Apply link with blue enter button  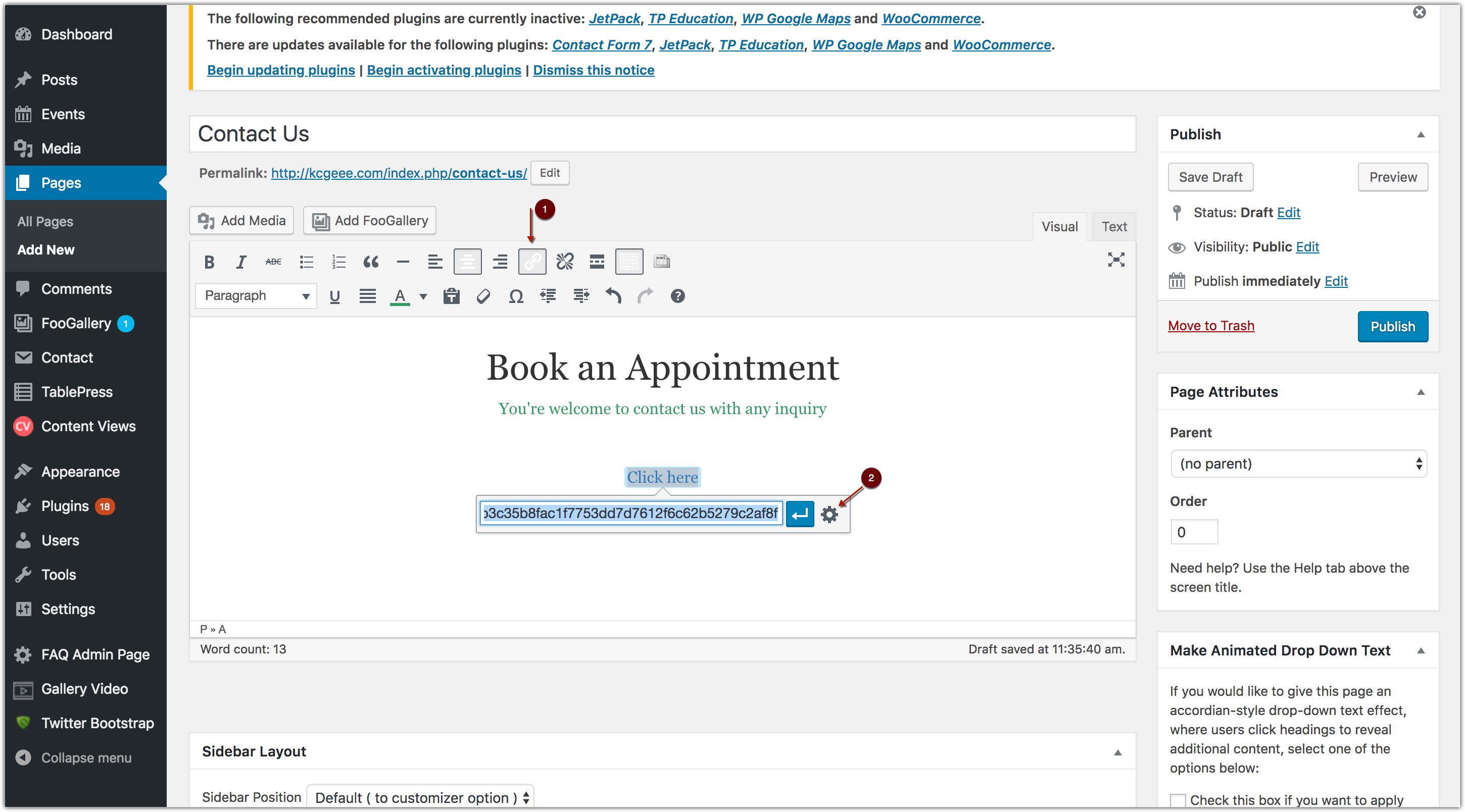click(x=800, y=514)
